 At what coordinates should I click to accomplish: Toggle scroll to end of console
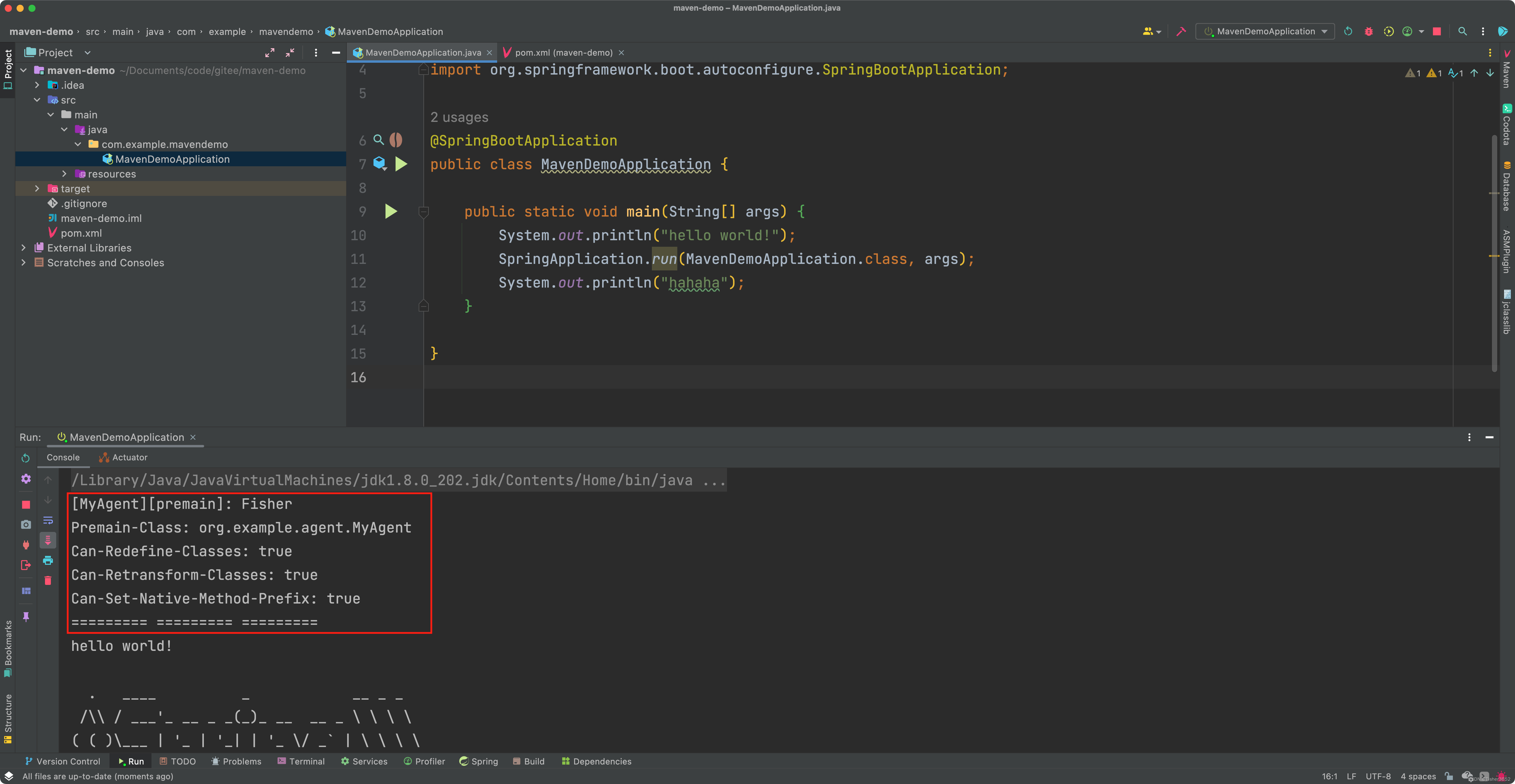tap(48, 540)
